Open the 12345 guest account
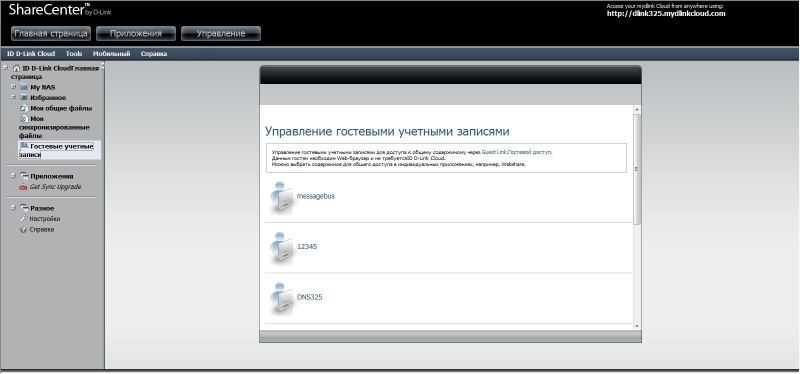 tap(307, 246)
